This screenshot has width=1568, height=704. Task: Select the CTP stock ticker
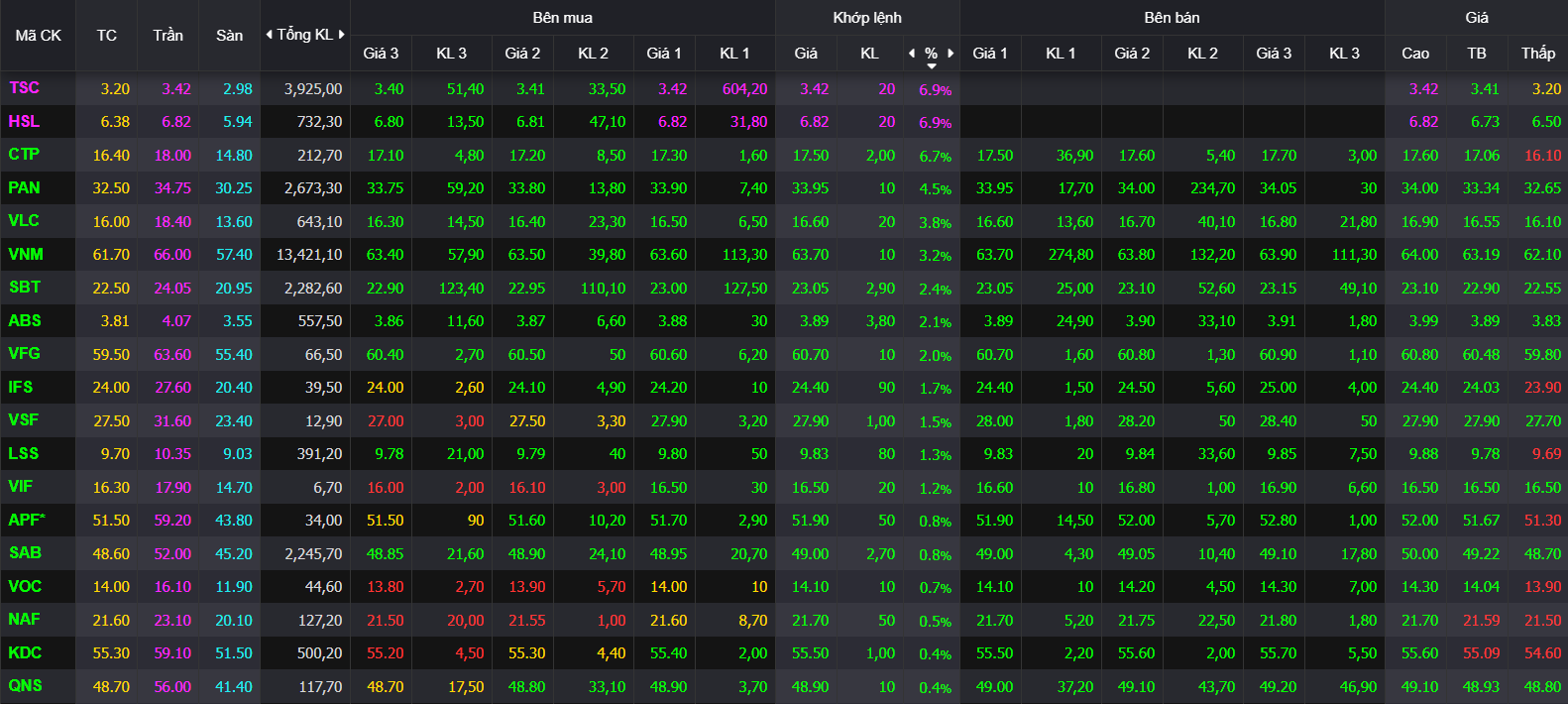pos(24,155)
